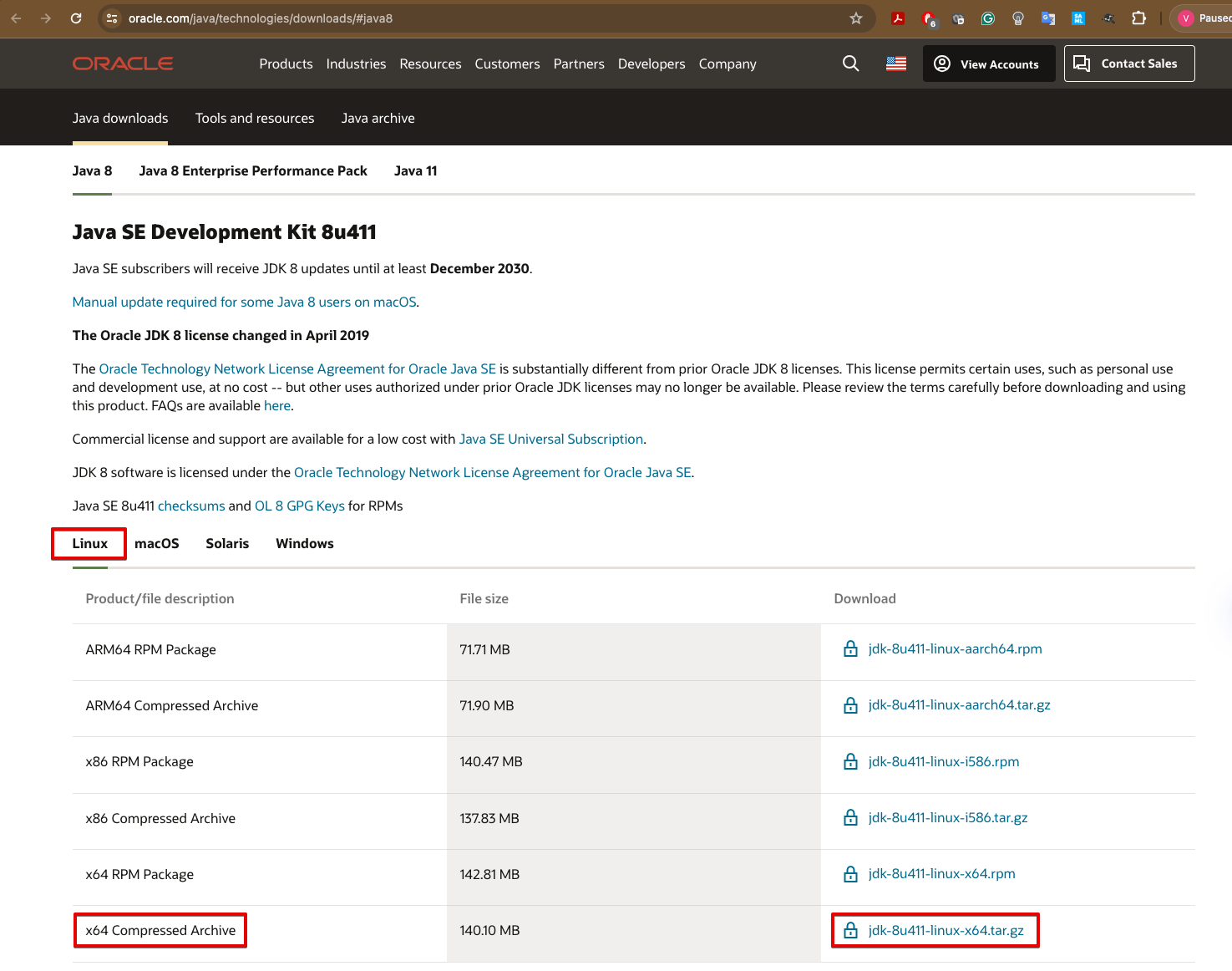This screenshot has width=1232, height=971.
Task: Switch to the macOS tab
Action: (157, 543)
